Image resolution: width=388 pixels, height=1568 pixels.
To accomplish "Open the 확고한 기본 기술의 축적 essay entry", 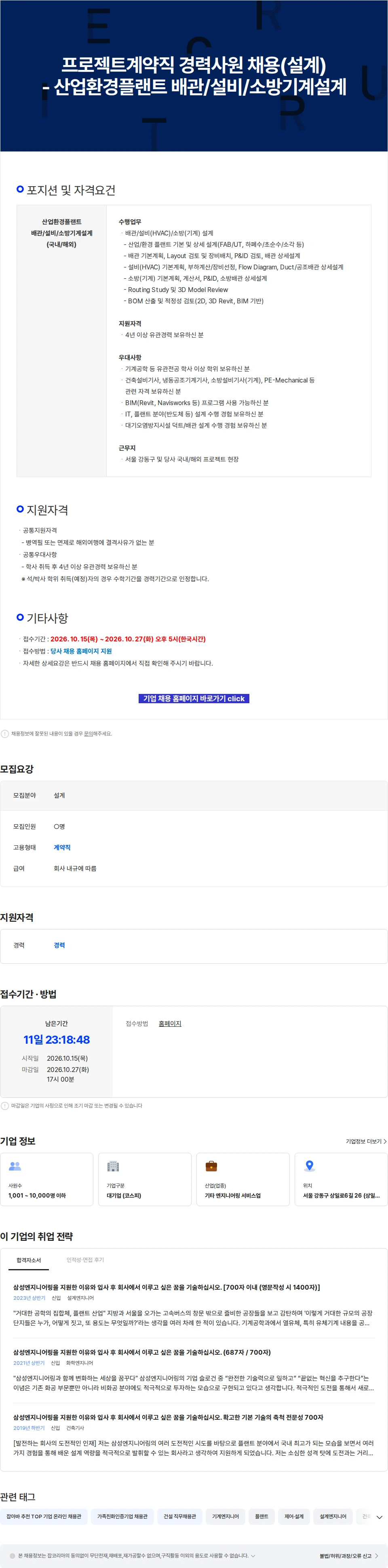I will point(168,1418).
